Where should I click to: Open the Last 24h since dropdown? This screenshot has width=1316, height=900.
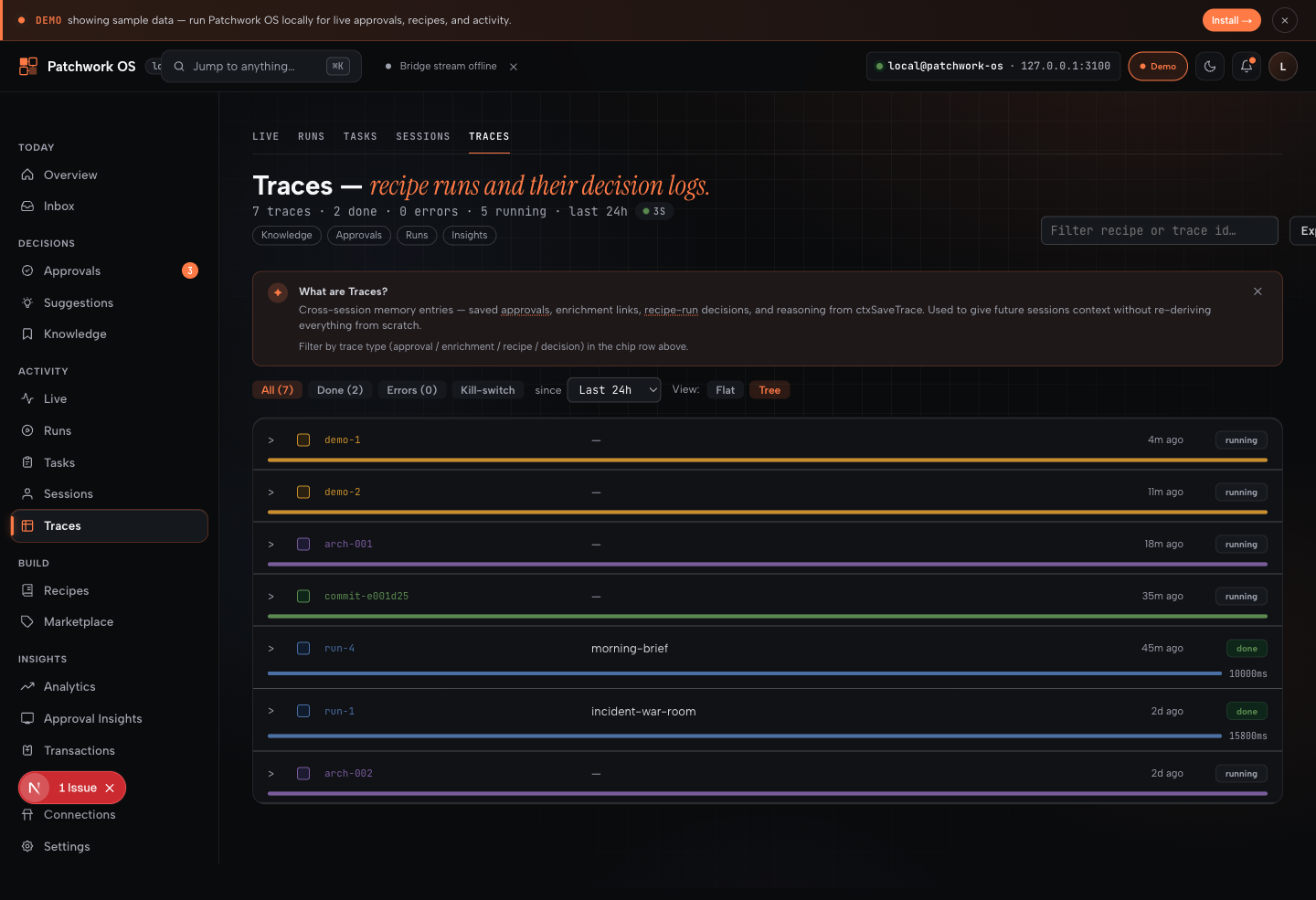click(x=614, y=390)
